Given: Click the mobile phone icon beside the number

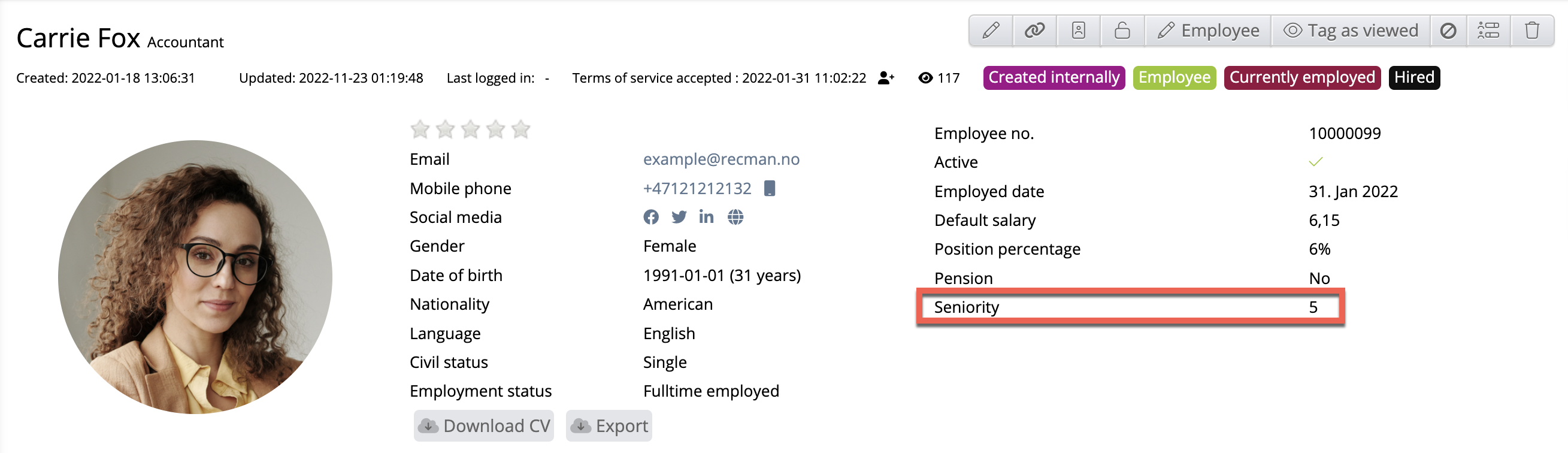Looking at the screenshot, I should (770, 189).
